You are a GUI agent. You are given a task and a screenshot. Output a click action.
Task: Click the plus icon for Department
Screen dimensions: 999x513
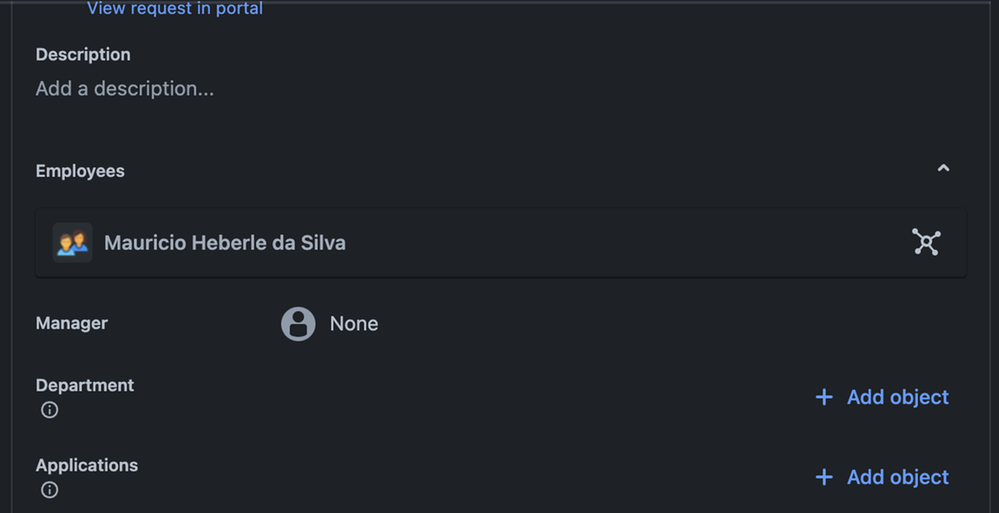pos(824,397)
